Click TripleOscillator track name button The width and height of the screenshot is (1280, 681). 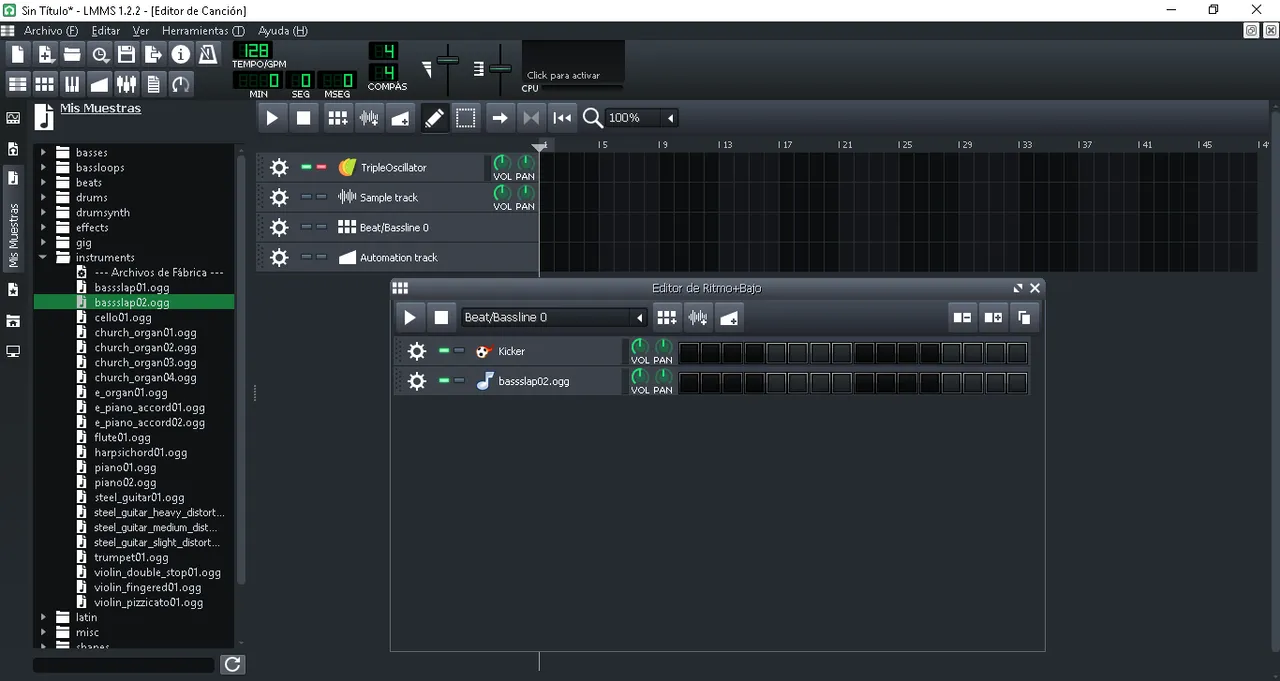pyautogui.click(x=408, y=168)
